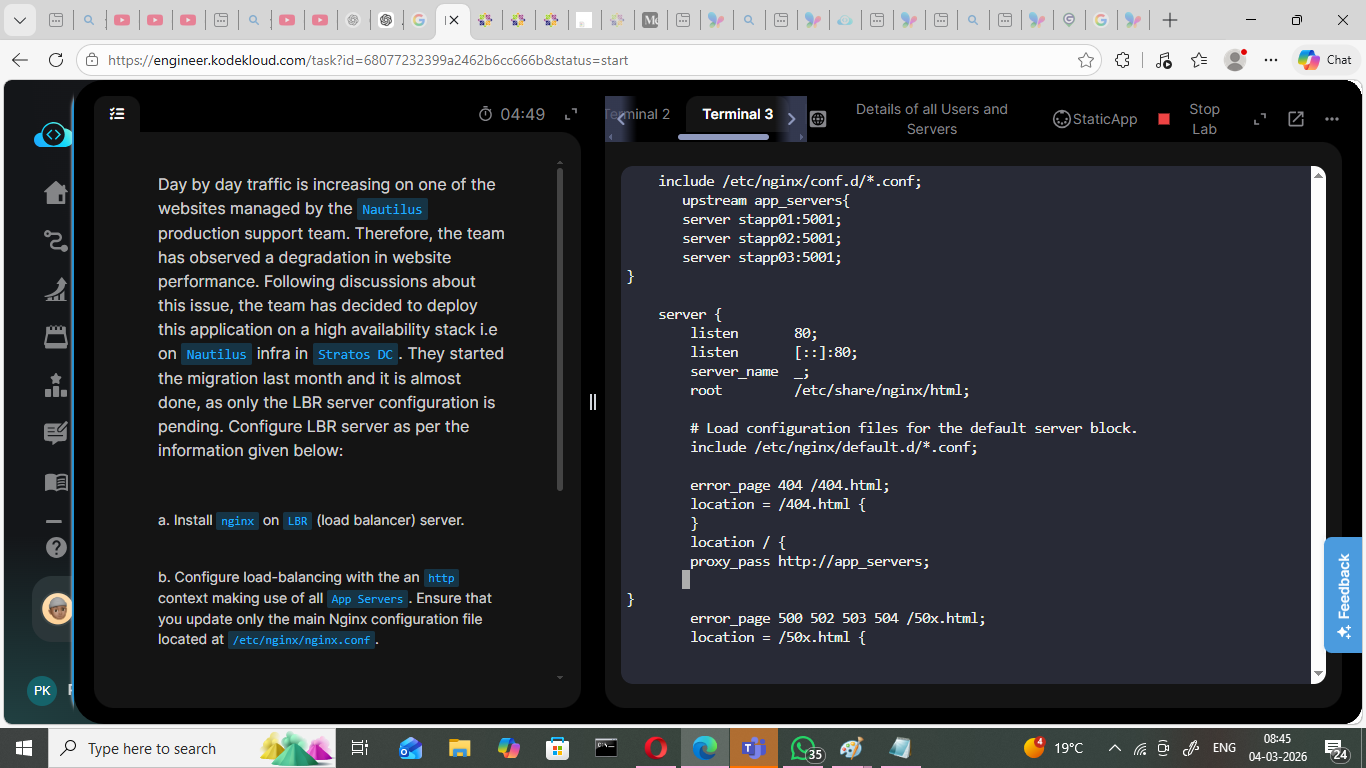Open the StaticApp button
This screenshot has height=768, width=1366.
tap(1095, 119)
